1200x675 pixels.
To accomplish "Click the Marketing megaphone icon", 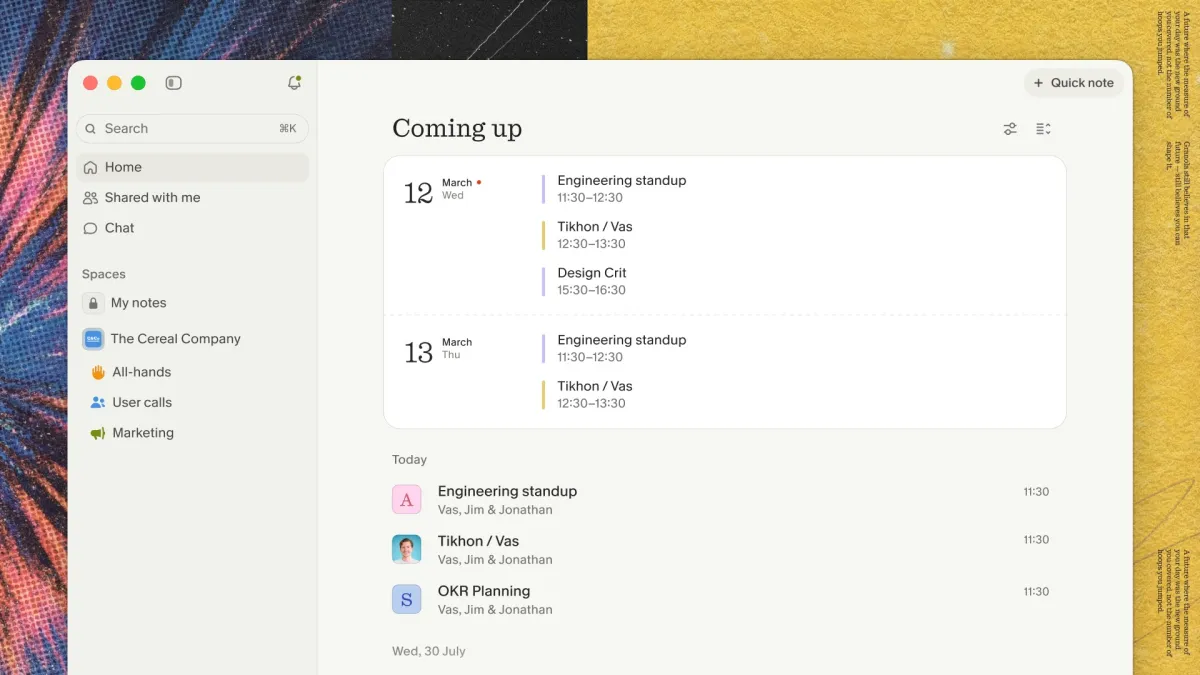I will pos(98,432).
